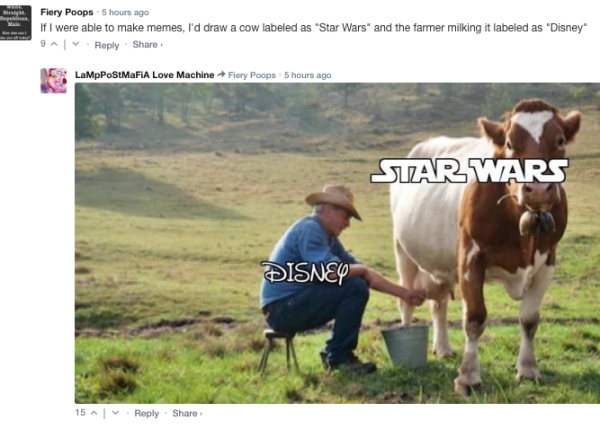This screenshot has height=429, width=600.
Task: Expand Share options under meme reply
Action: pyautogui.click(x=188, y=413)
